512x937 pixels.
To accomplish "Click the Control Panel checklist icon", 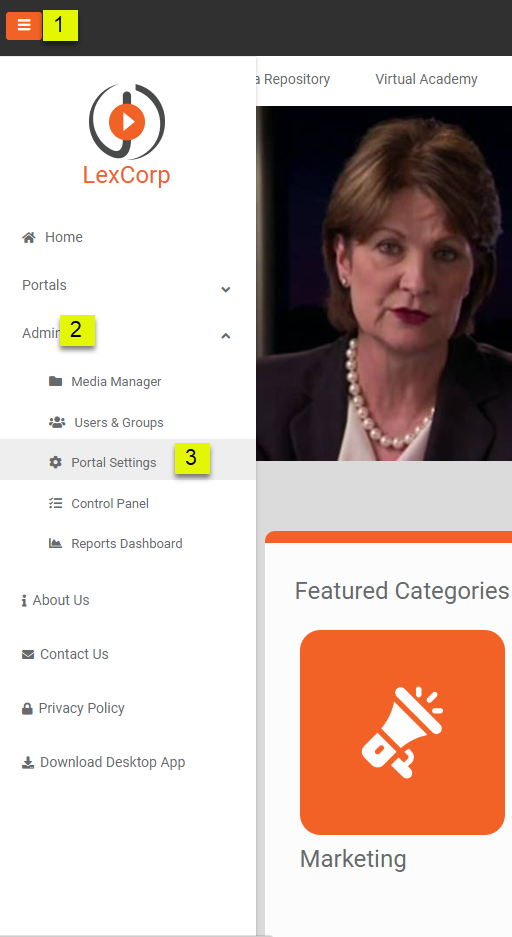I will (x=56, y=503).
